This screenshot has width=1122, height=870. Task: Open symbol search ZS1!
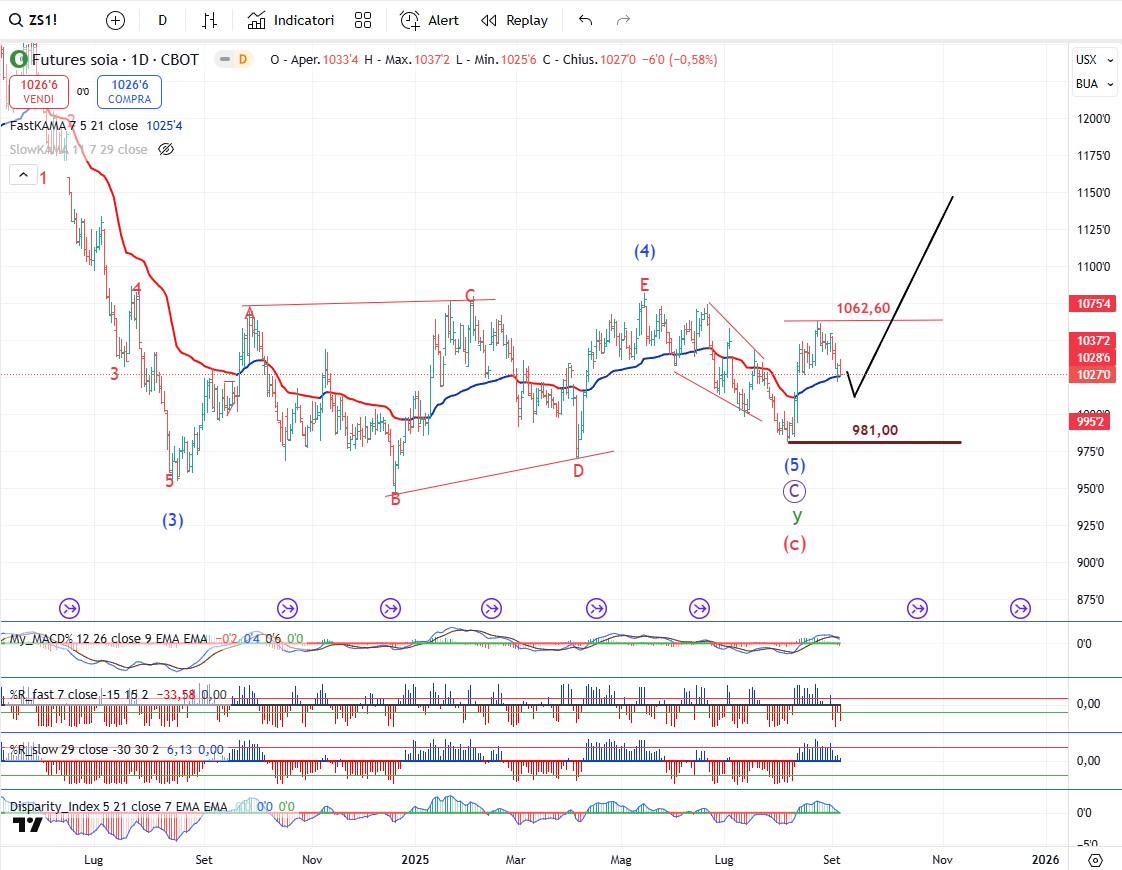[x=34, y=20]
